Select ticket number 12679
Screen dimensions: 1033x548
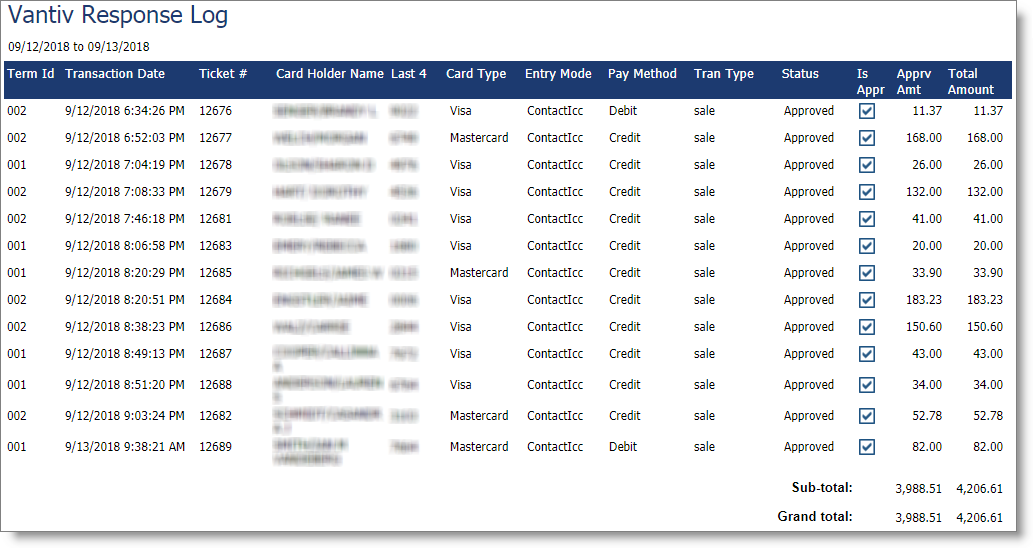point(215,192)
